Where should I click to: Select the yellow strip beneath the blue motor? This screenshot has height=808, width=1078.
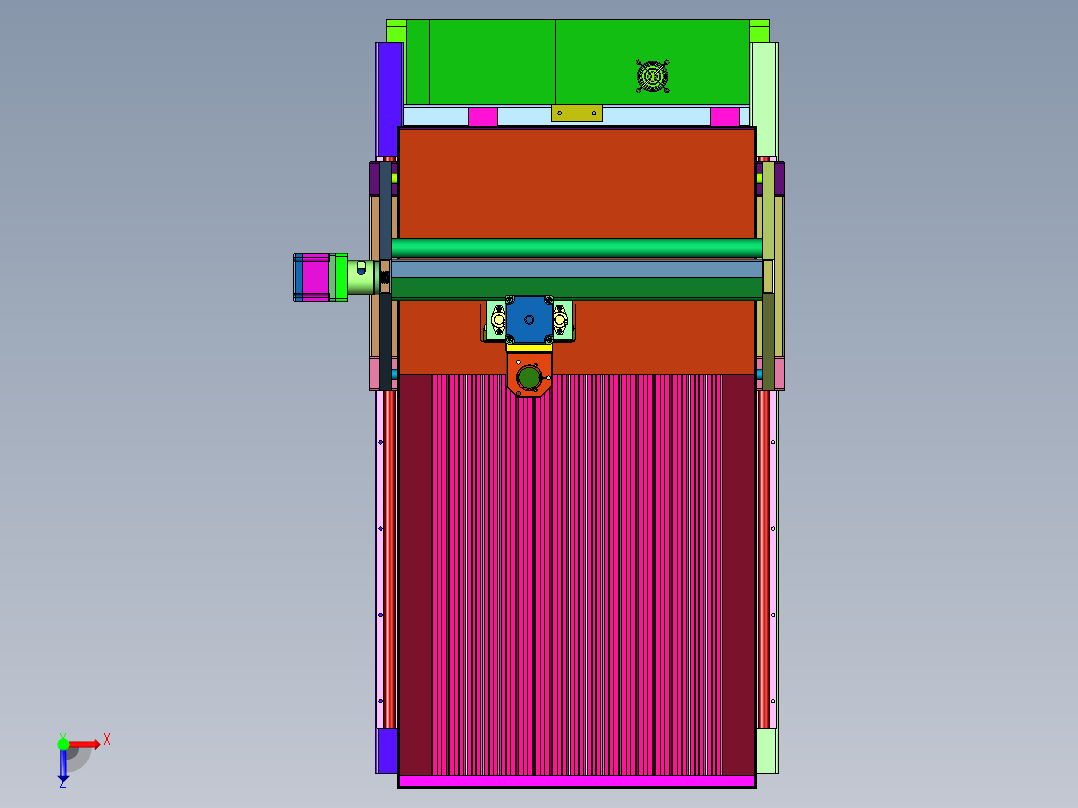pos(529,348)
